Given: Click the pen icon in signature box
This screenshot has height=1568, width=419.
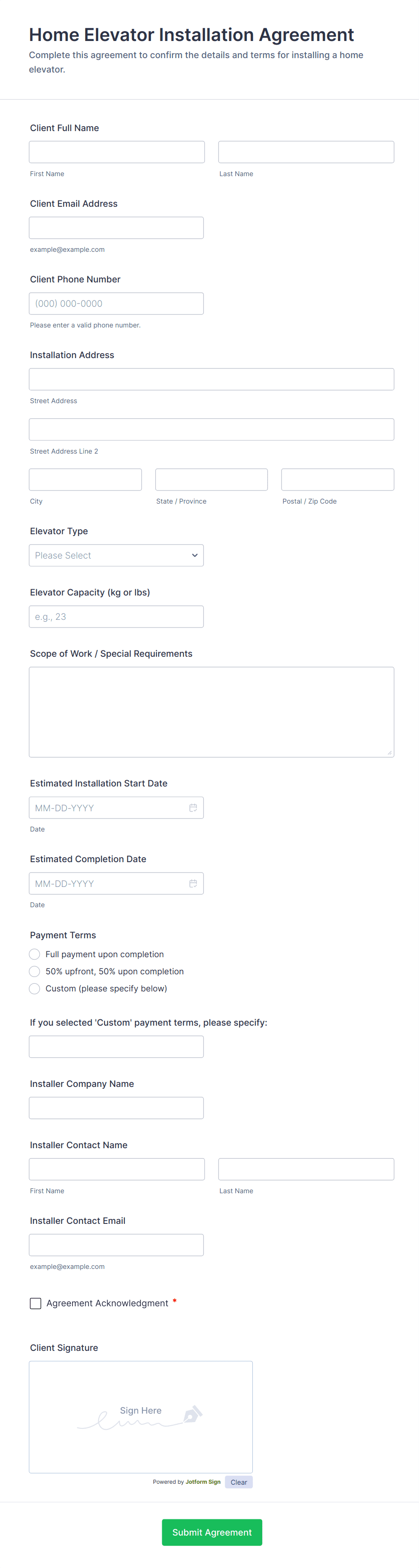Looking at the screenshot, I should [192, 1413].
